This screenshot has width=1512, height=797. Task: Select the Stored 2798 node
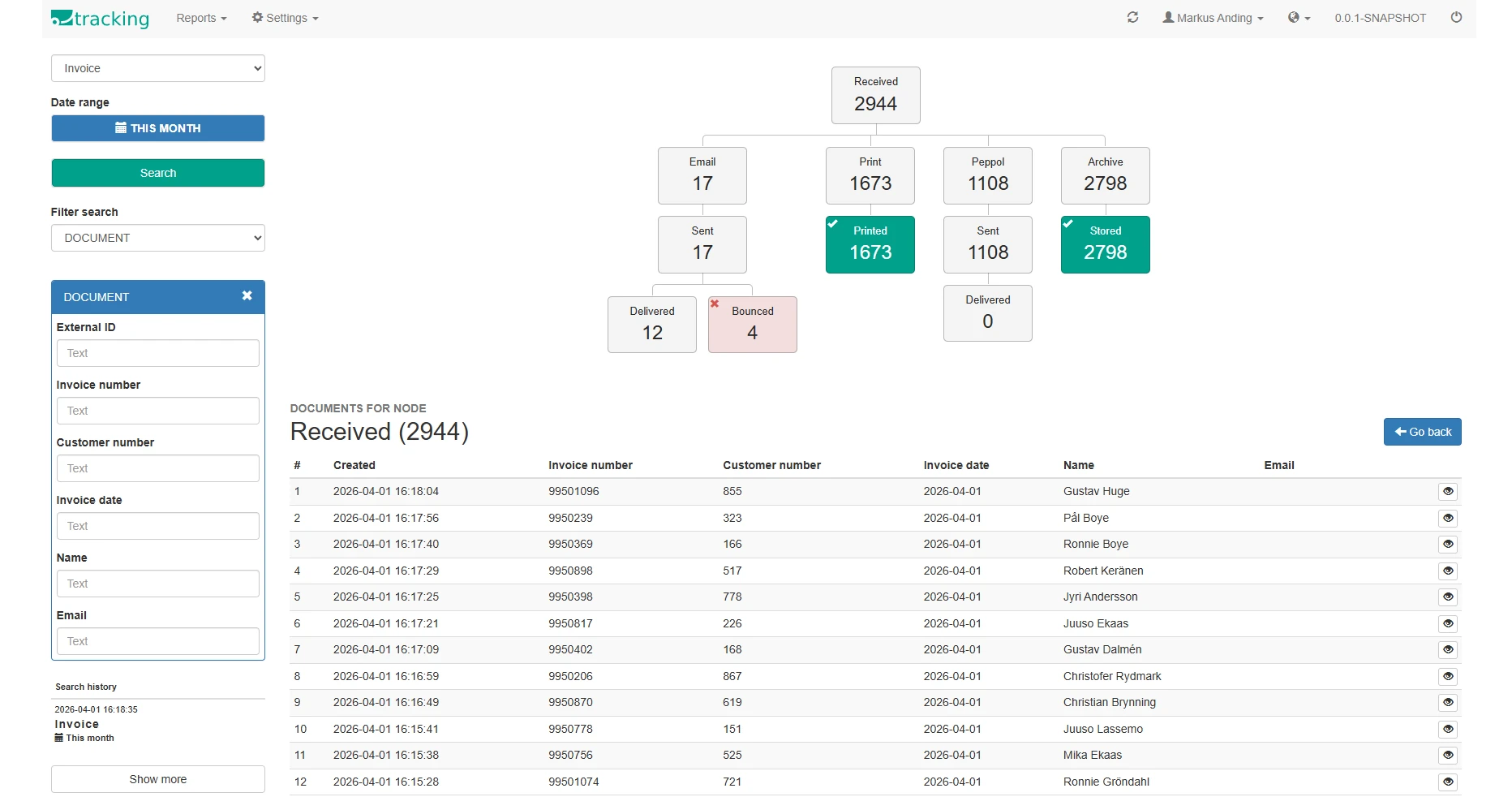(1105, 244)
